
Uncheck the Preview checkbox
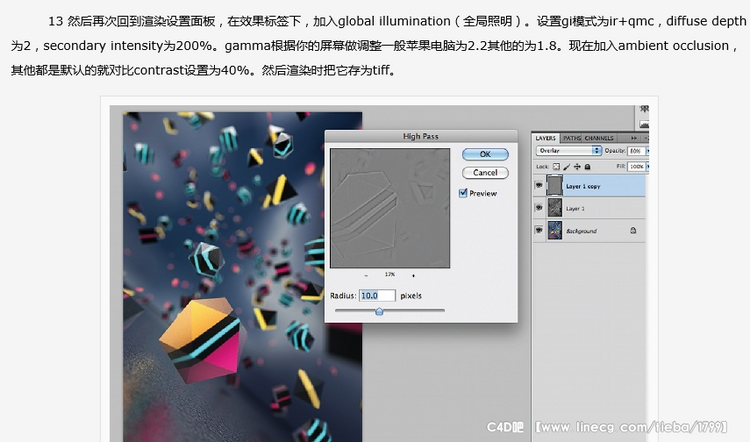pos(463,193)
